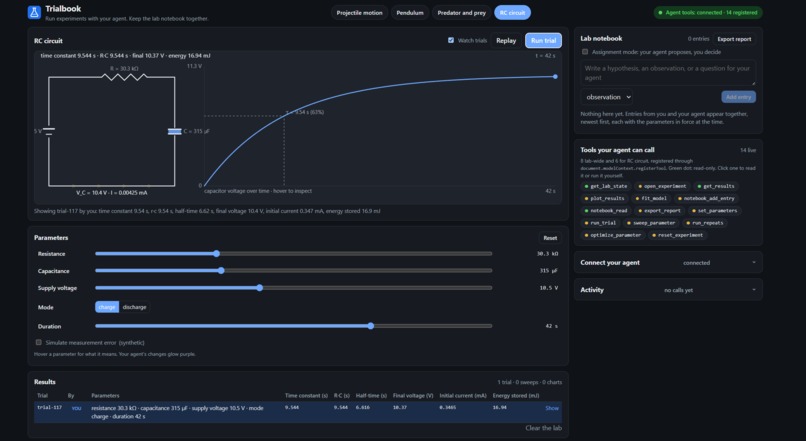Screen dimensions: 806x441
Task: Click the Export report button
Action: click(x=734, y=39)
